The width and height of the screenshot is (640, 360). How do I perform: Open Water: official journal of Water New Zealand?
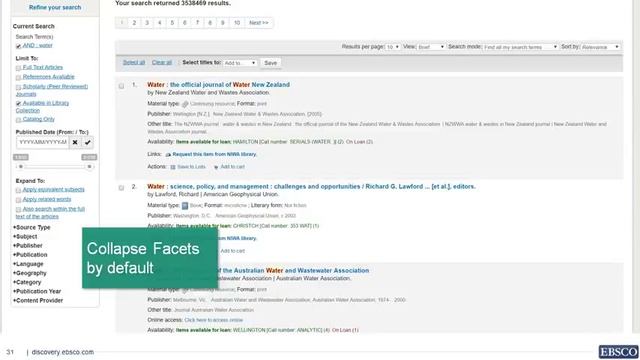click(218, 85)
